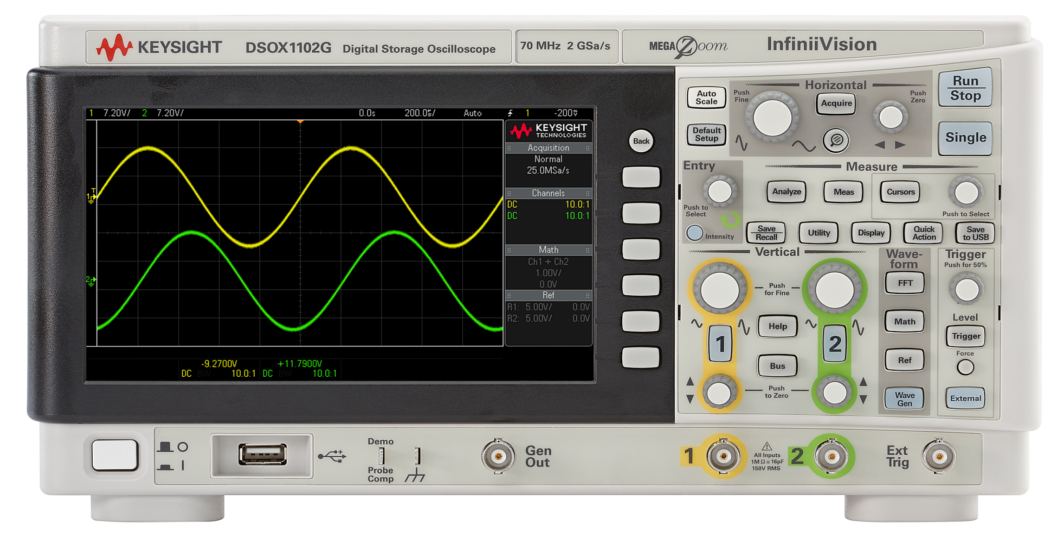Viewport: 1059px width, 542px height.
Task: Select the External trigger button
Action: click(x=966, y=398)
